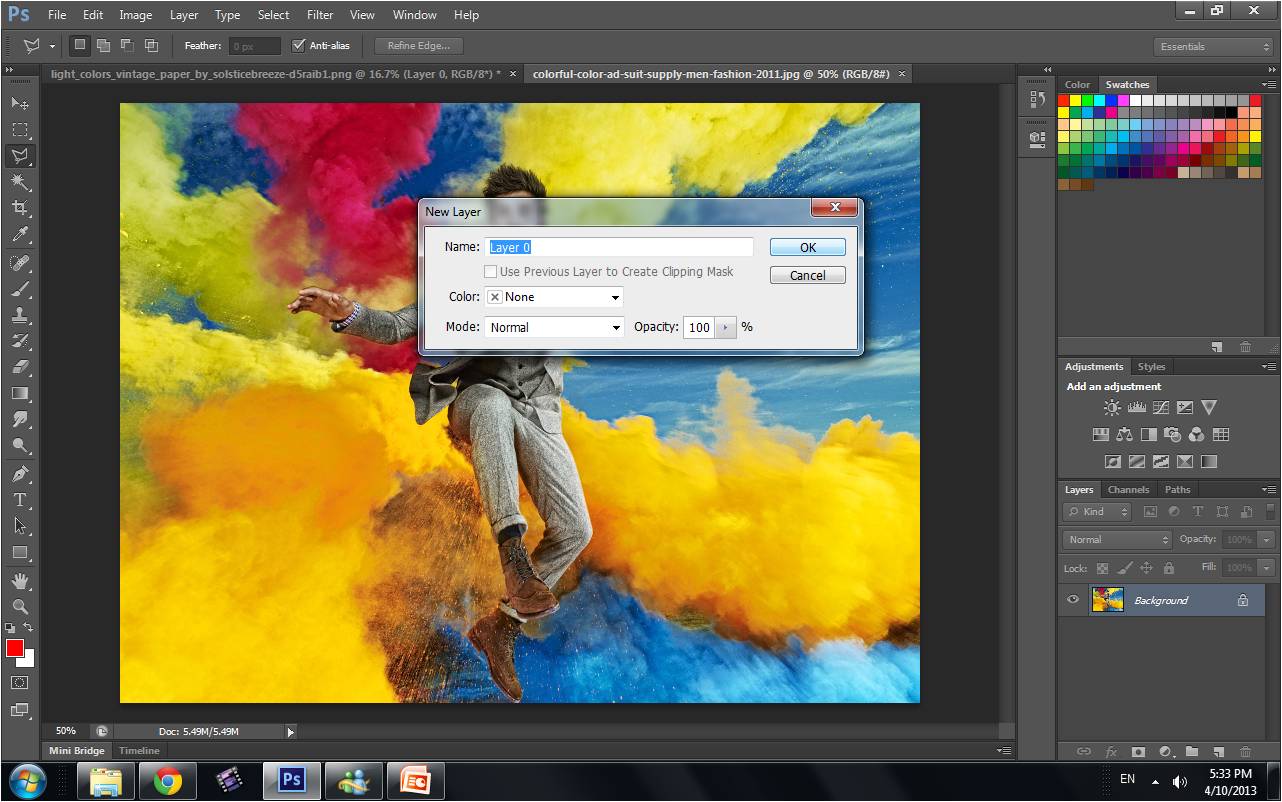
Task: Expand the Essentials workspace dropdown
Action: click(1214, 47)
